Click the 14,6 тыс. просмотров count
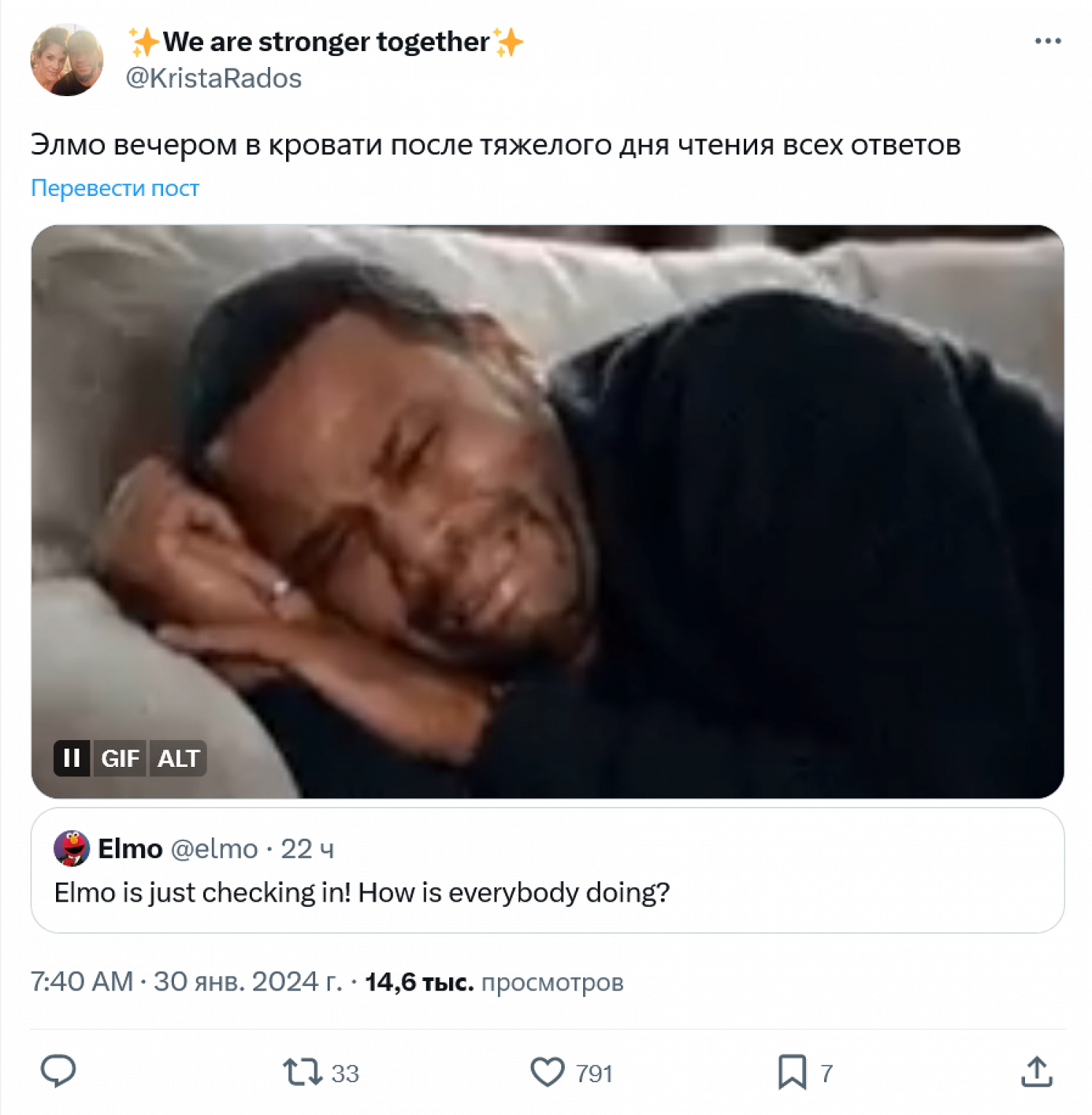The width and height of the screenshot is (1092, 1115). [494, 982]
